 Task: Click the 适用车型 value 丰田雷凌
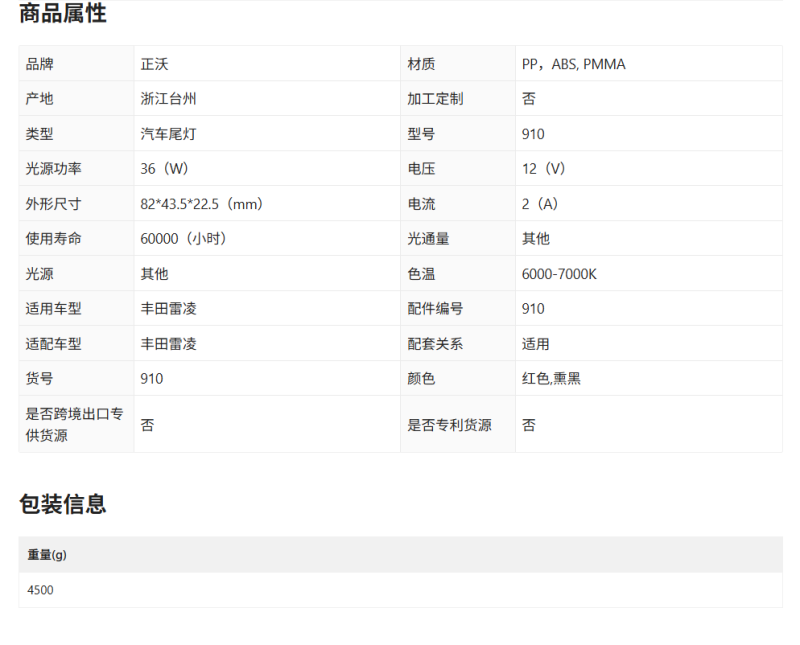click(x=168, y=309)
